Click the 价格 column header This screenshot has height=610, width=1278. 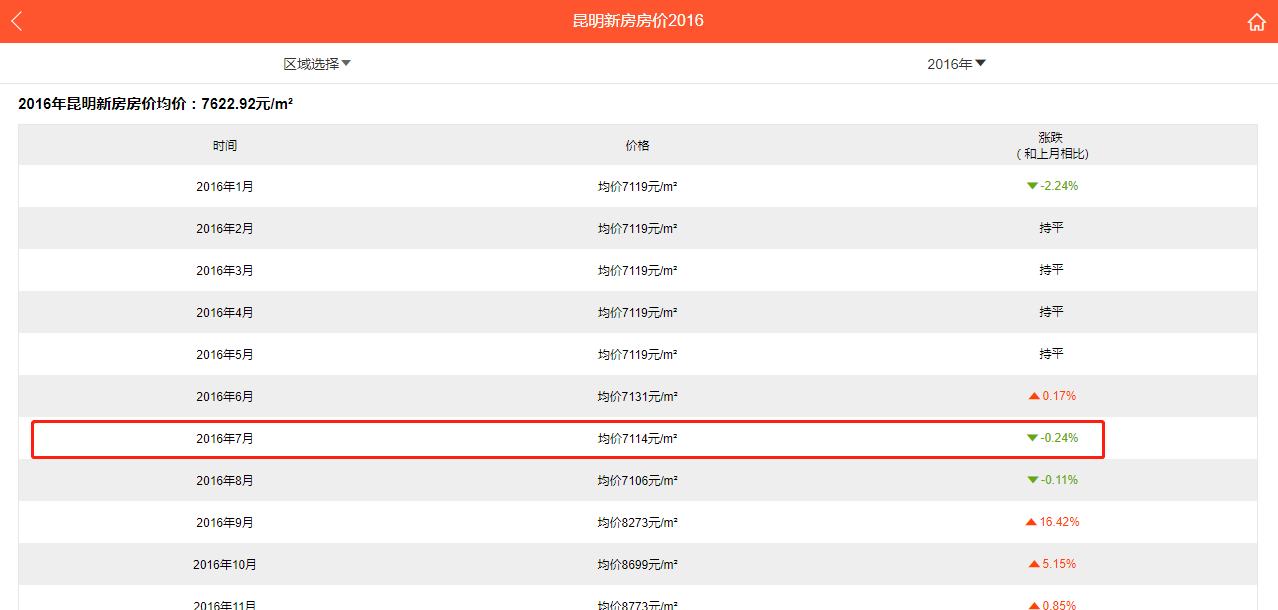click(x=637, y=146)
